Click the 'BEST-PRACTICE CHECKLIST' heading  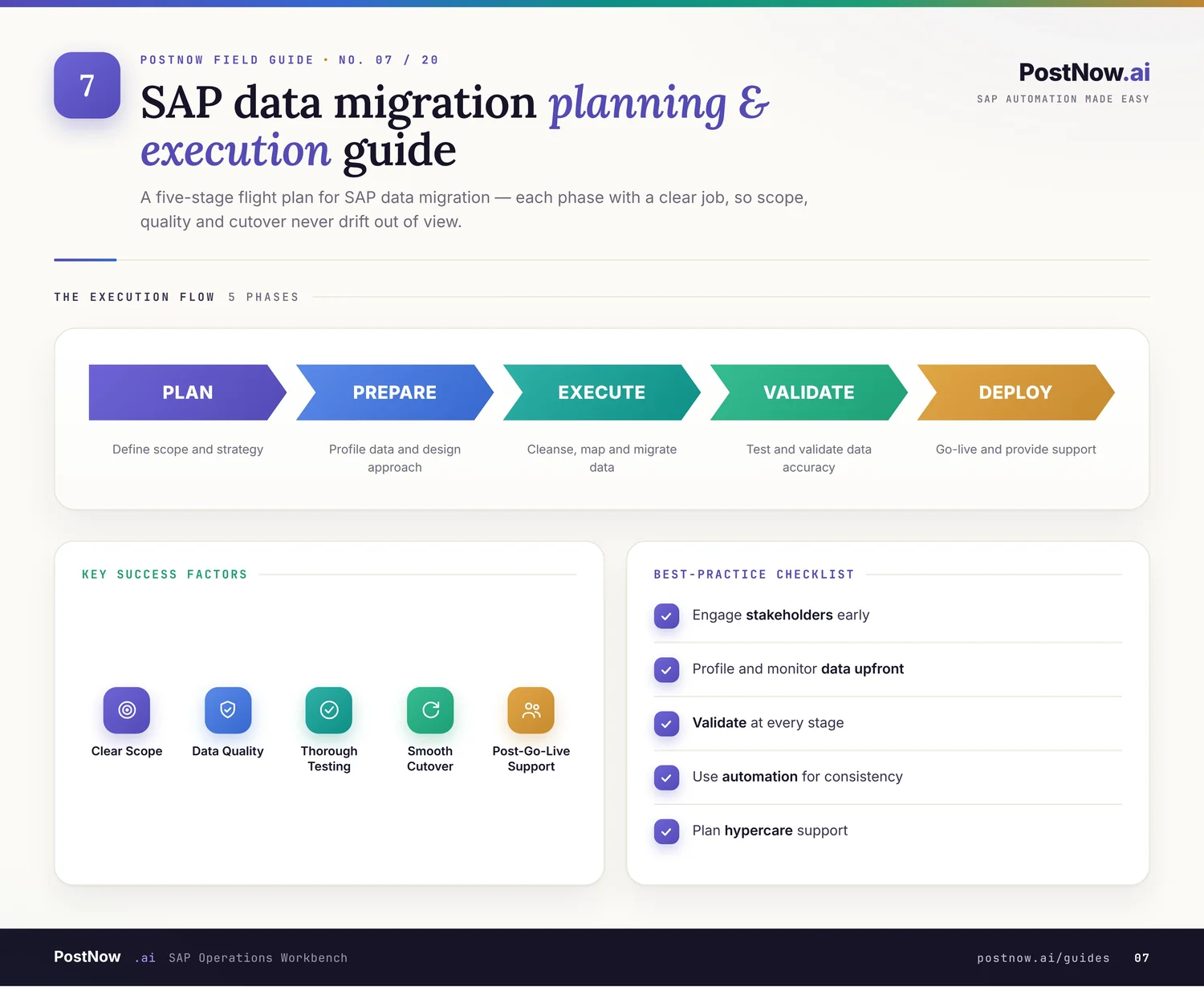click(754, 575)
